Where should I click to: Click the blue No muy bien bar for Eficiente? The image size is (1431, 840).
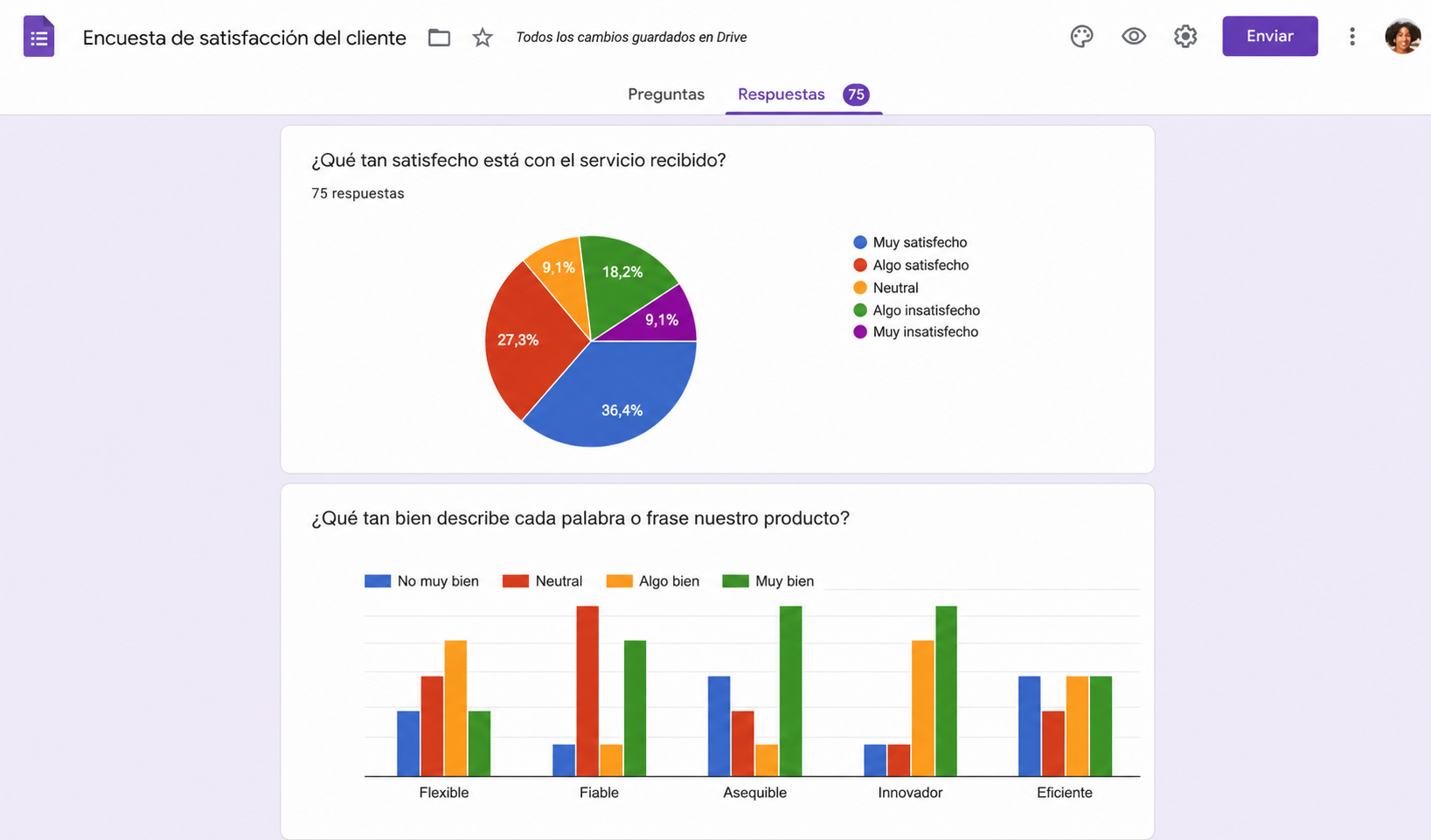pyautogui.click(x=1029, y=726)
